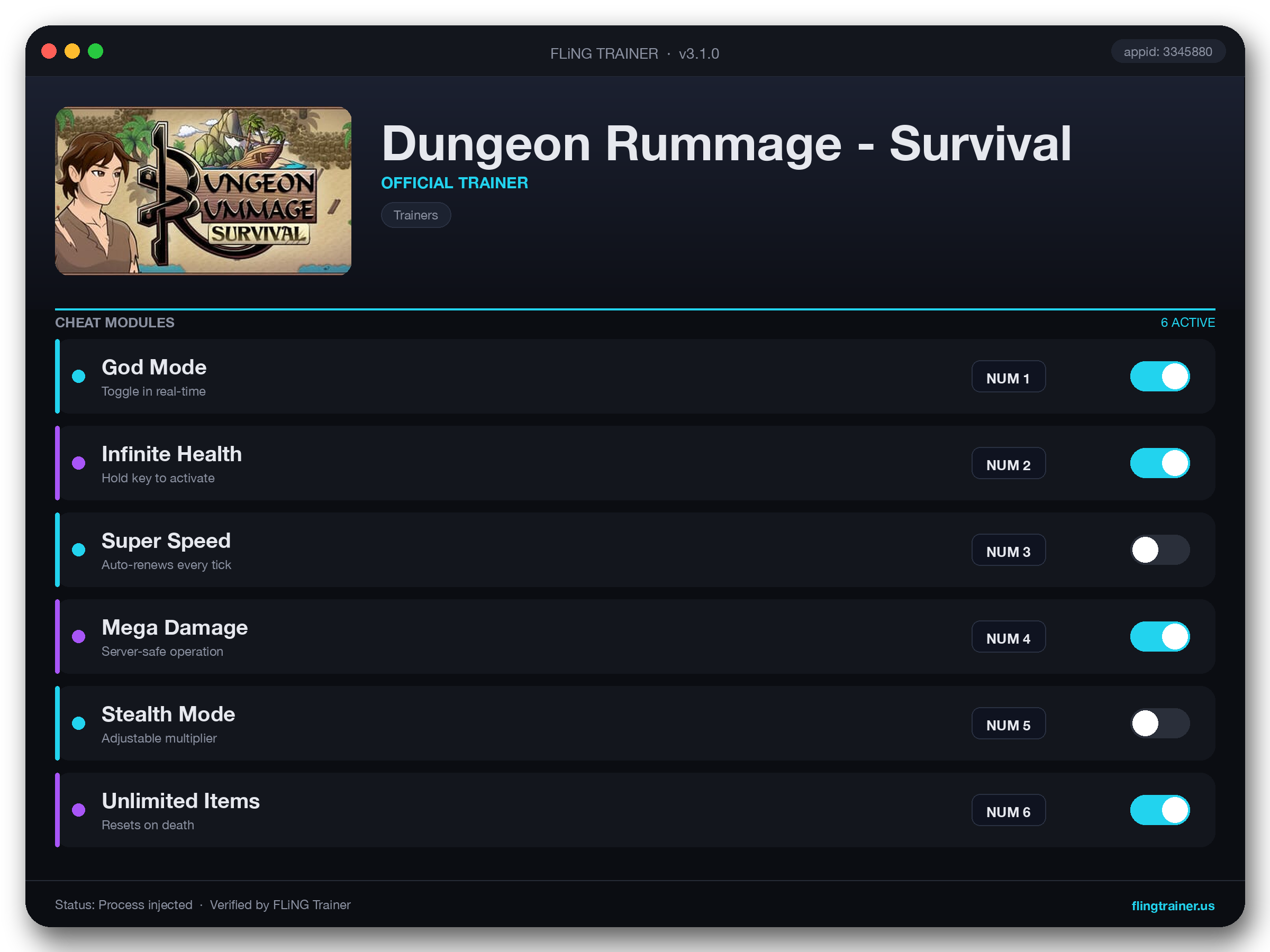Turn on the Stealth Mode switch
This screenshot has width=1270, height=952.
click(x=1160, y=723)
